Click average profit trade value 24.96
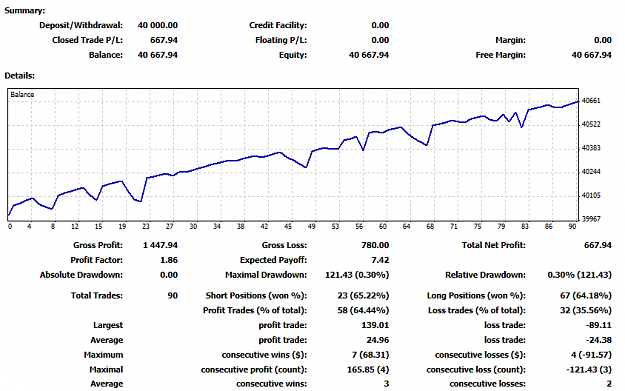625x391 pixels. point(377,340)
